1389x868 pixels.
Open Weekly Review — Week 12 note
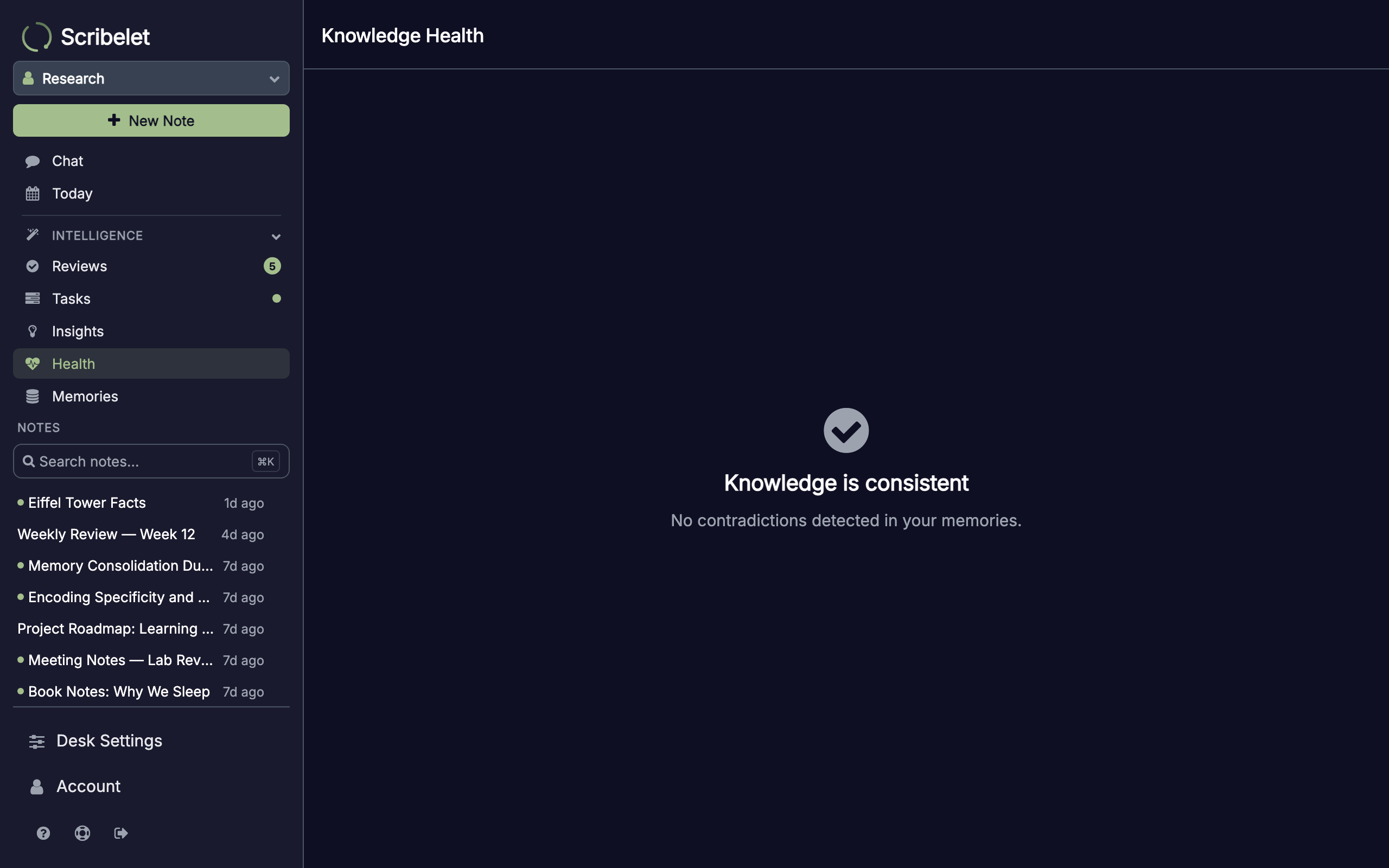tap(141, 534)
